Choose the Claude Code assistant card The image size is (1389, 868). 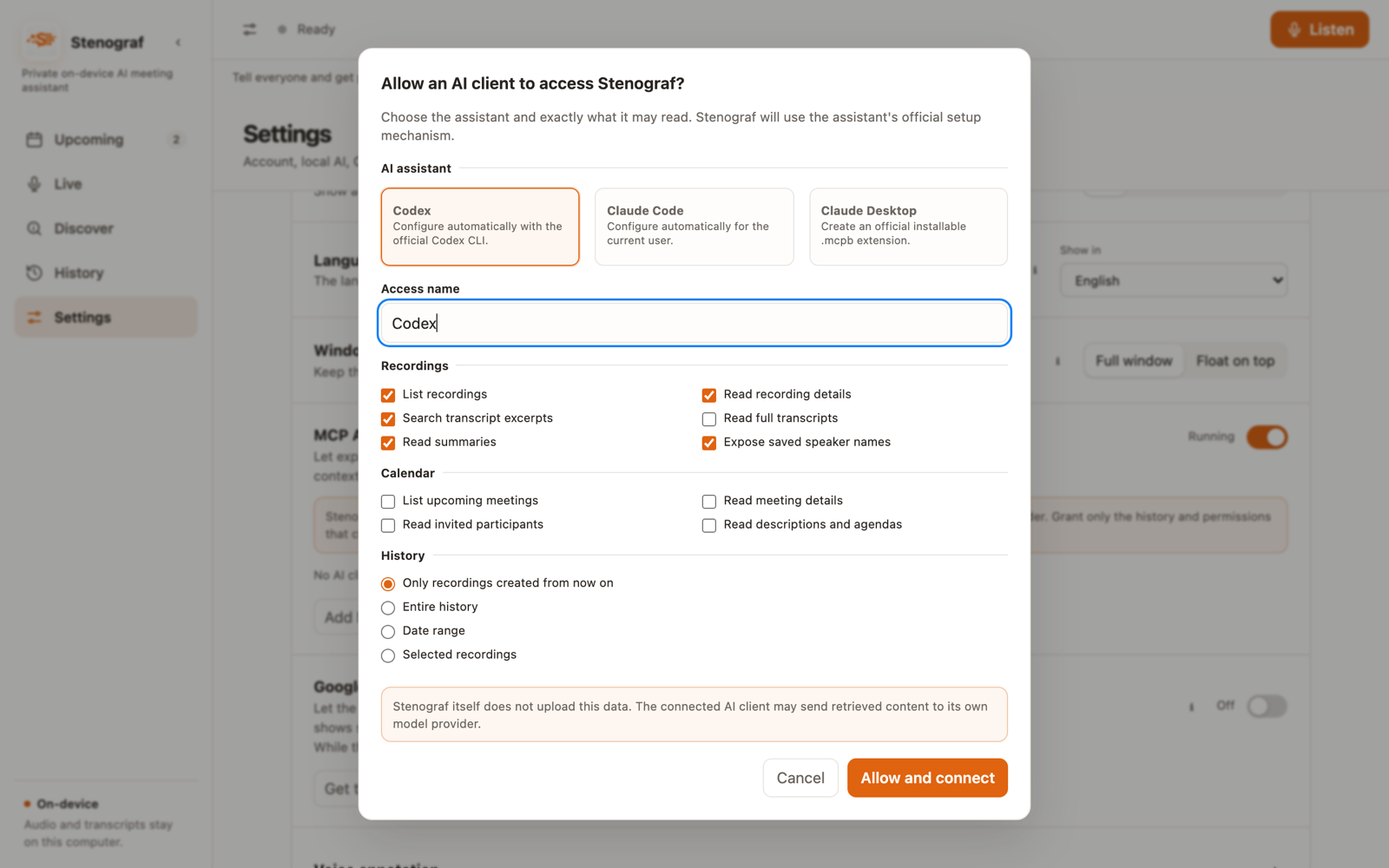point(694,227)
